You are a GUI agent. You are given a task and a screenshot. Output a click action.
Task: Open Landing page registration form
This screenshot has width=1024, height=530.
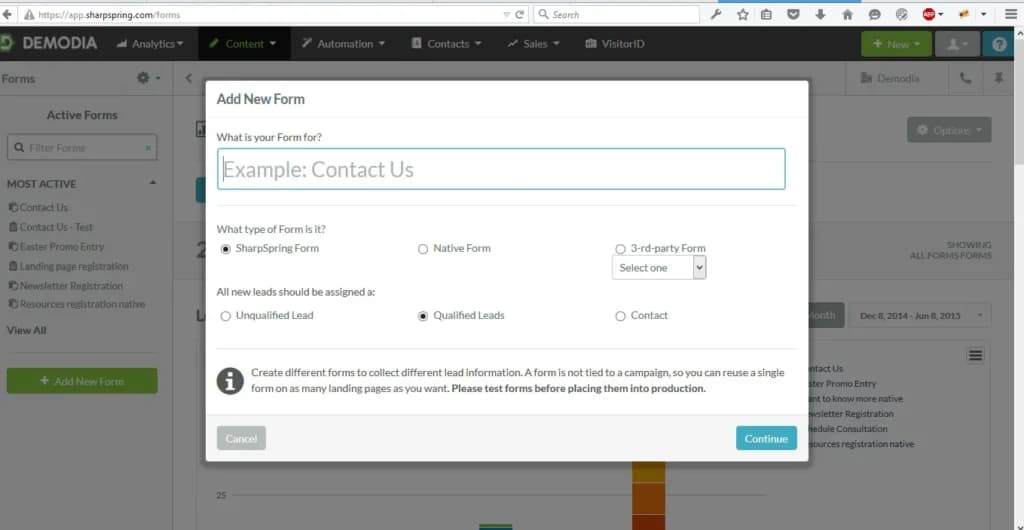pyautogui.click(x=74, y=266)
